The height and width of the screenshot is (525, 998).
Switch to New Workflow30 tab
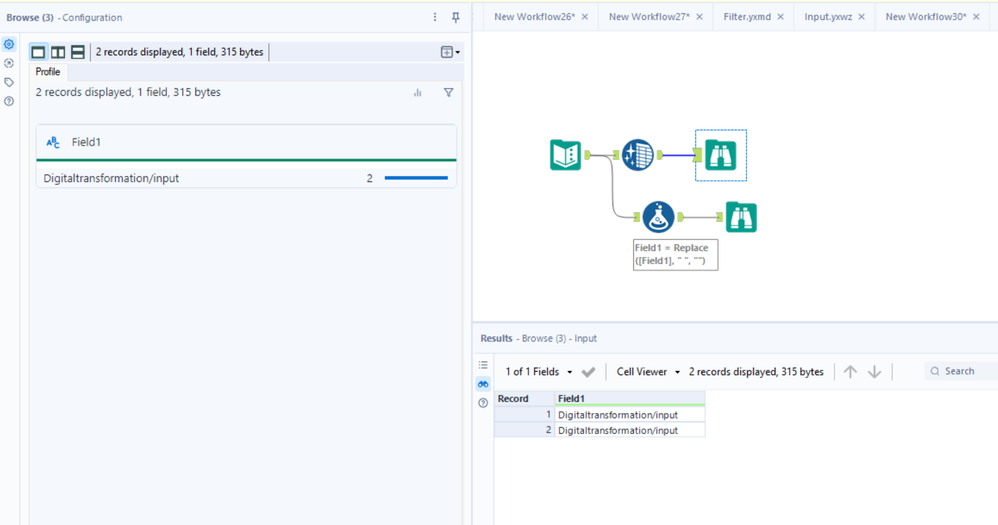click(926, 17)
